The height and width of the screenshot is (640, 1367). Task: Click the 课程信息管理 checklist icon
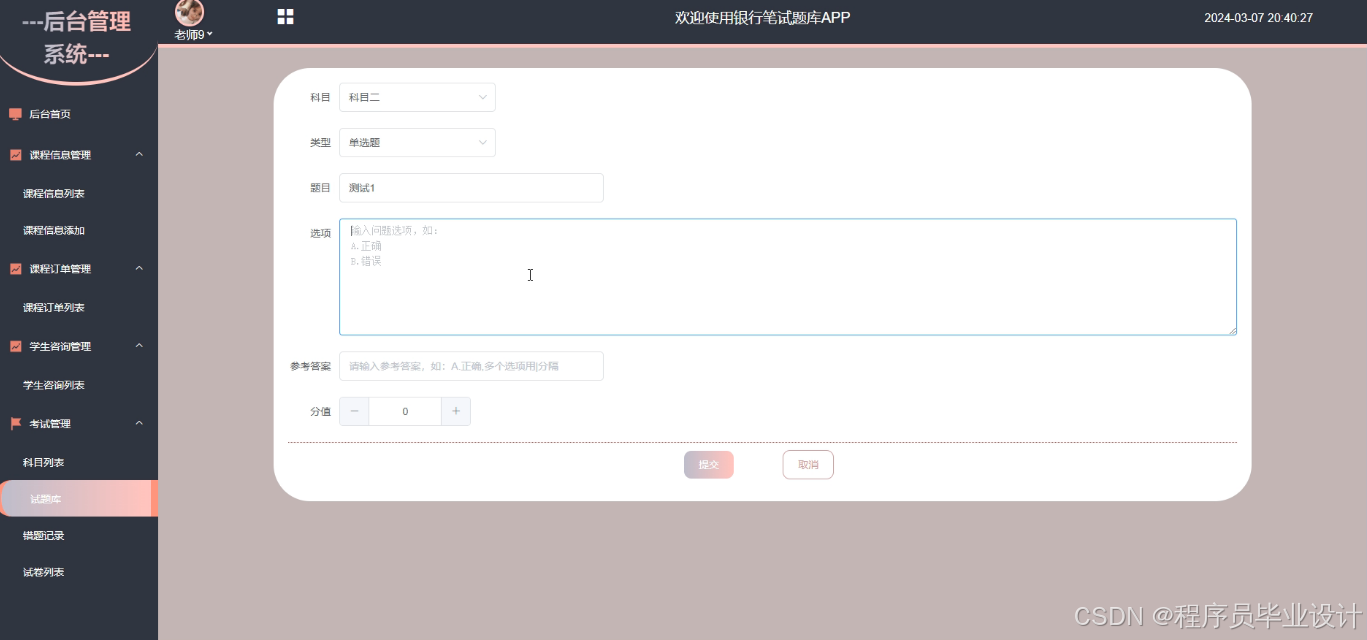[x=14, y=154]
